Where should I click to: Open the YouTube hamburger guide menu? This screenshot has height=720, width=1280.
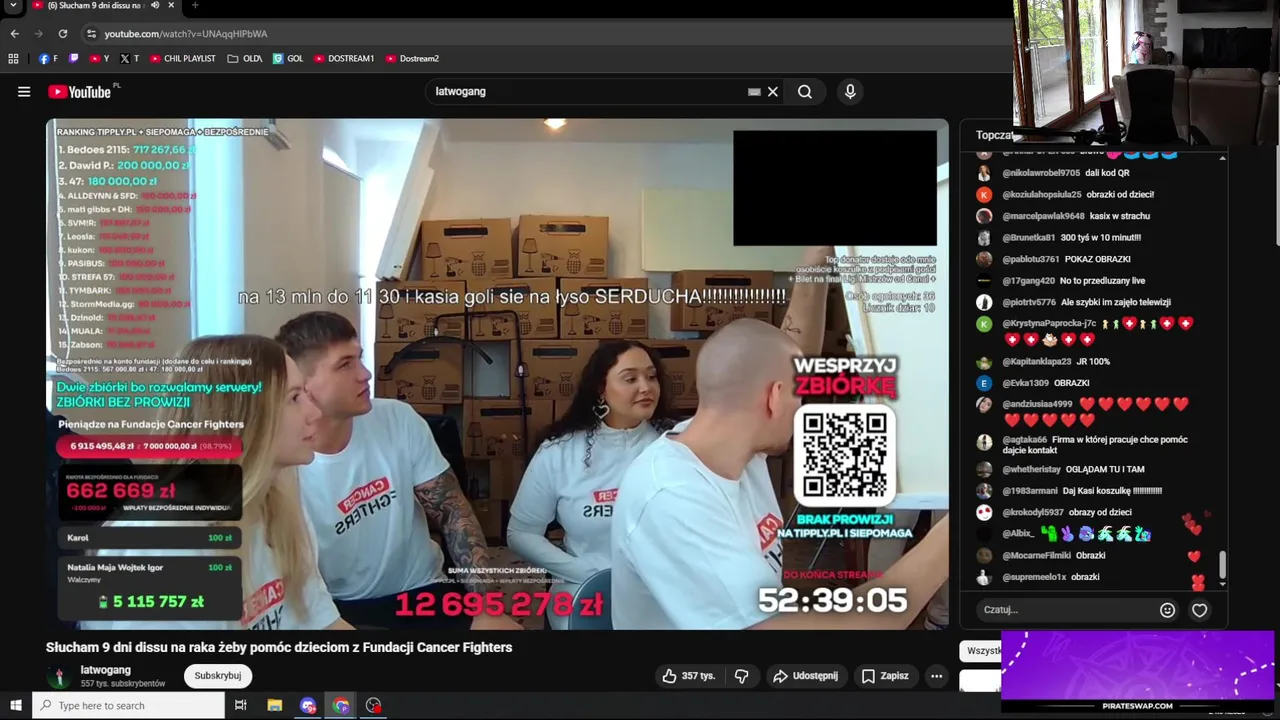tap(24, 92)
